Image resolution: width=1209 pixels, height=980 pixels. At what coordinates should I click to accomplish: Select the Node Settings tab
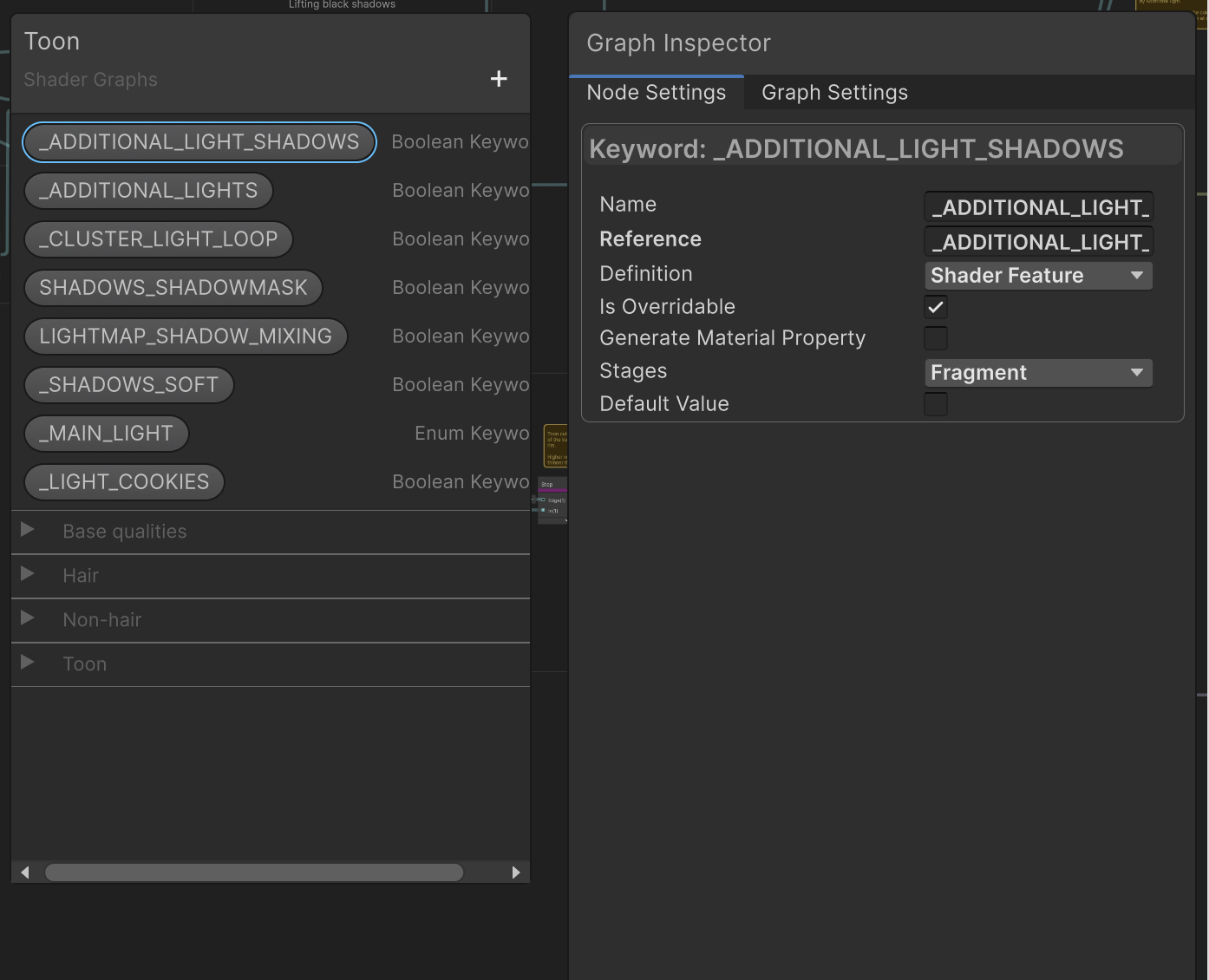click(657, 92)
